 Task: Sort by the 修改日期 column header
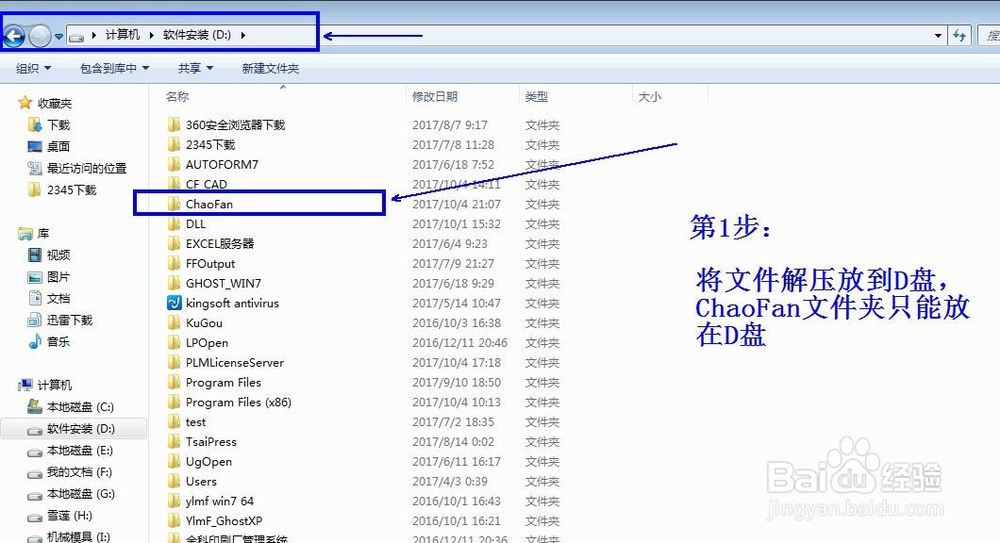(x=435, y=96)
